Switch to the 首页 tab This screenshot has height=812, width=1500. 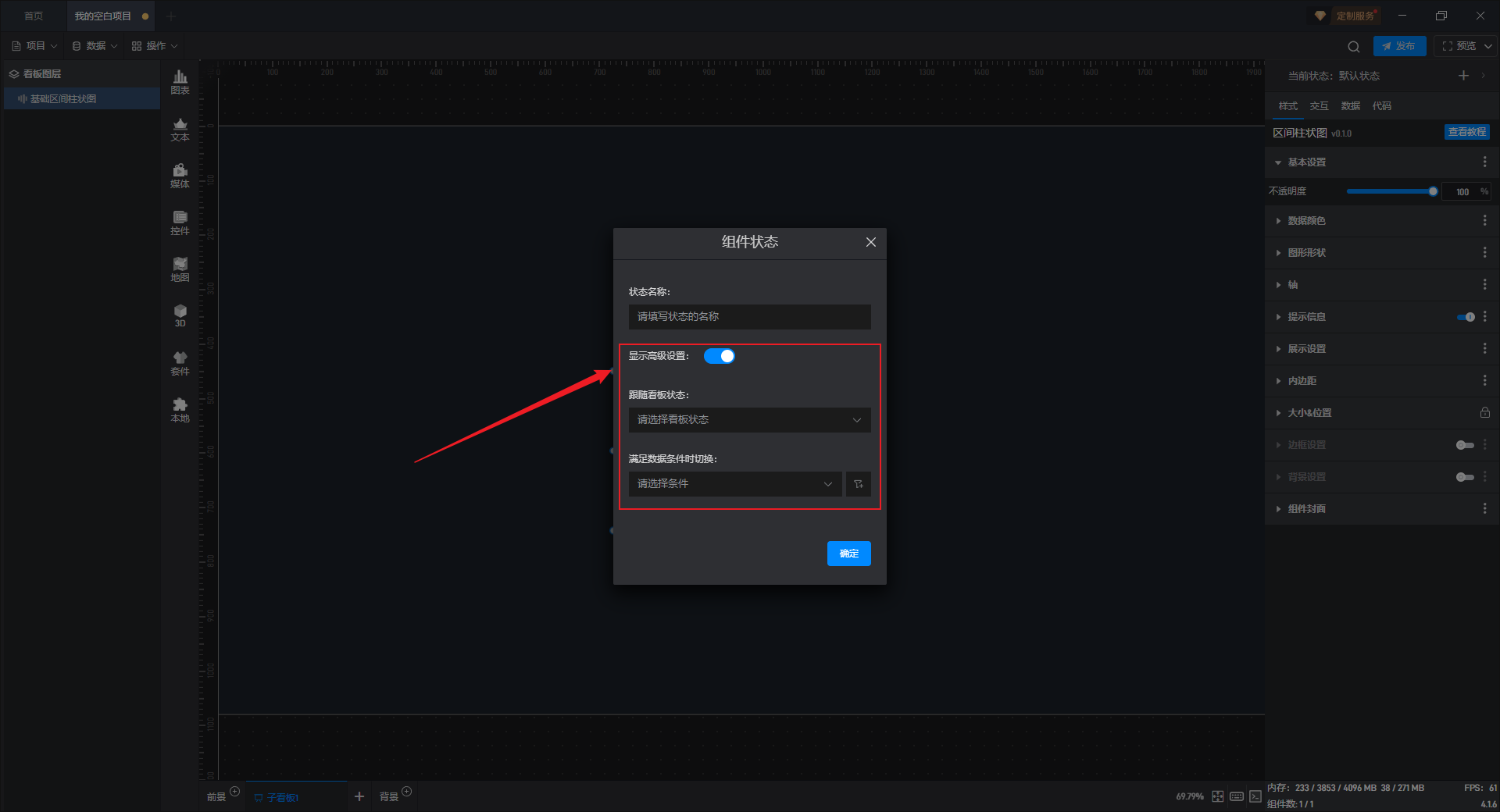[x=34, y=16]
